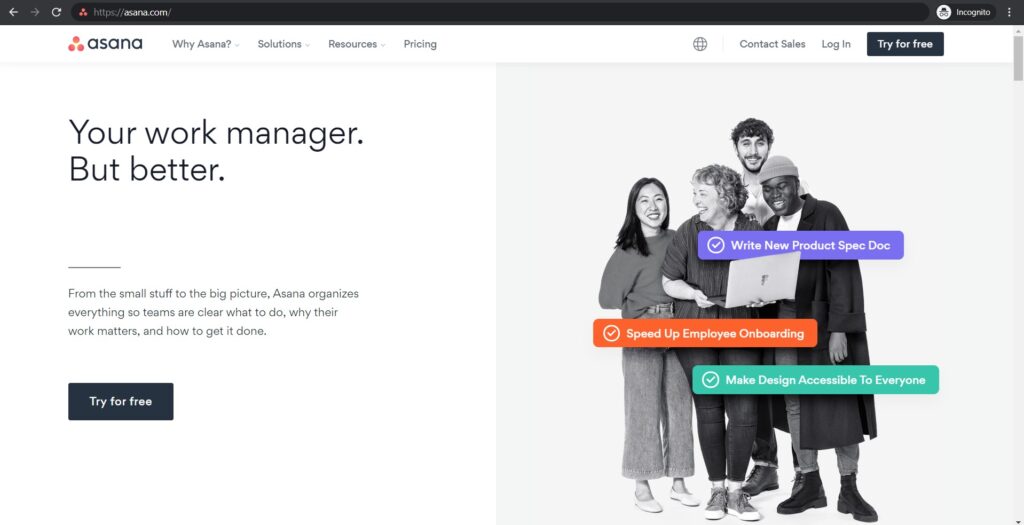Toggle checkmark on Speed Up Employee Onboarding

pyautogui.click(x=611, y=333)
